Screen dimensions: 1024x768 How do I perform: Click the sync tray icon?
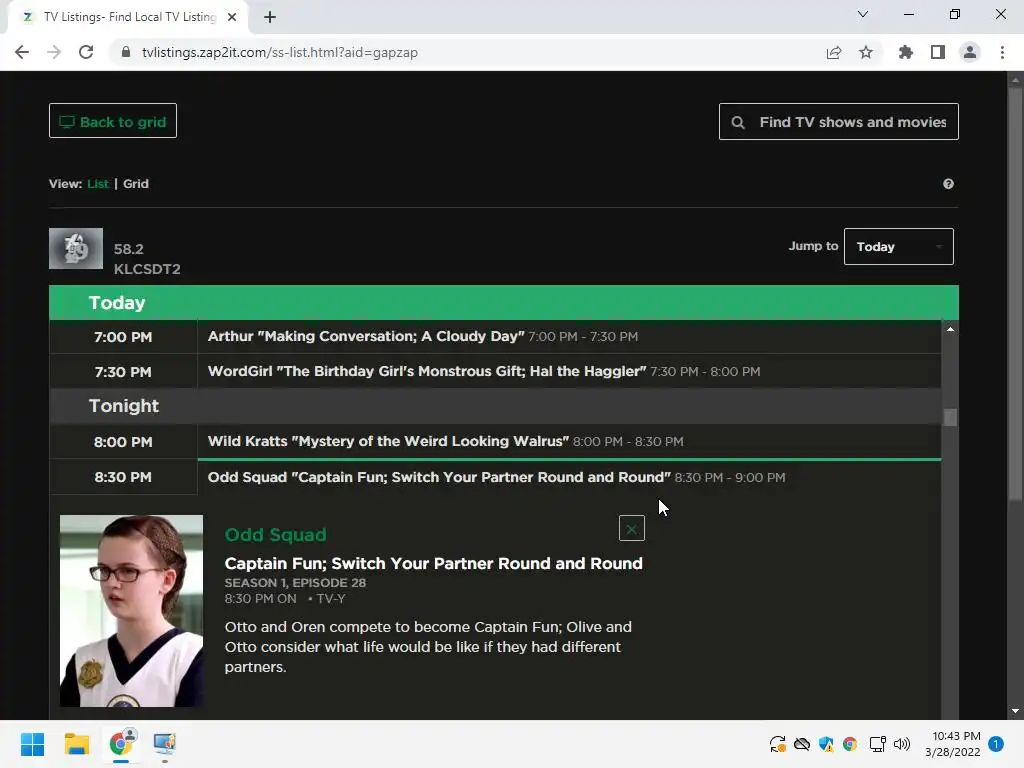tap(777, 744)
